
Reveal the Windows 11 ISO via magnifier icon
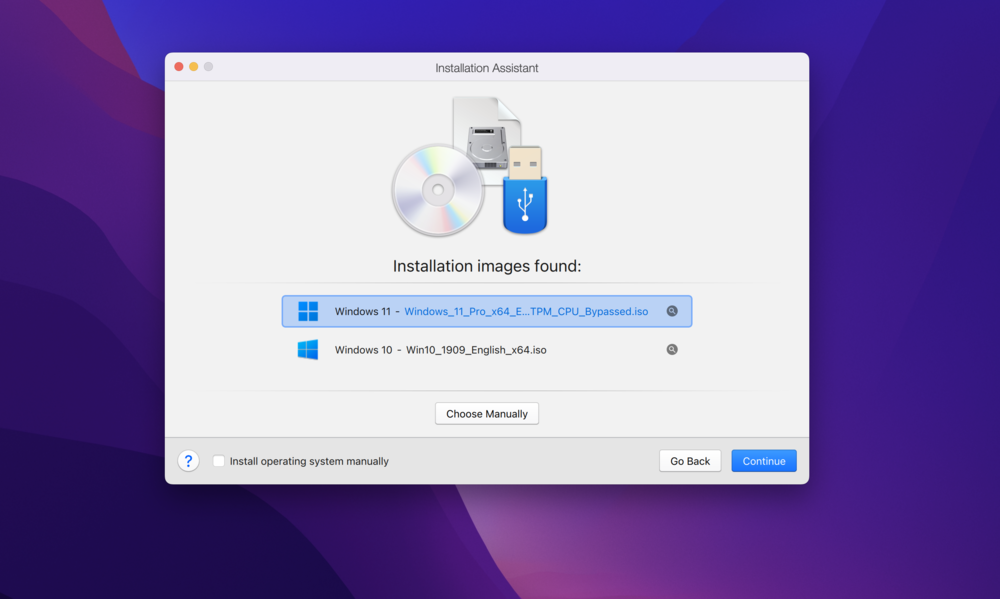pyautogui.click(x=672, y=311)
